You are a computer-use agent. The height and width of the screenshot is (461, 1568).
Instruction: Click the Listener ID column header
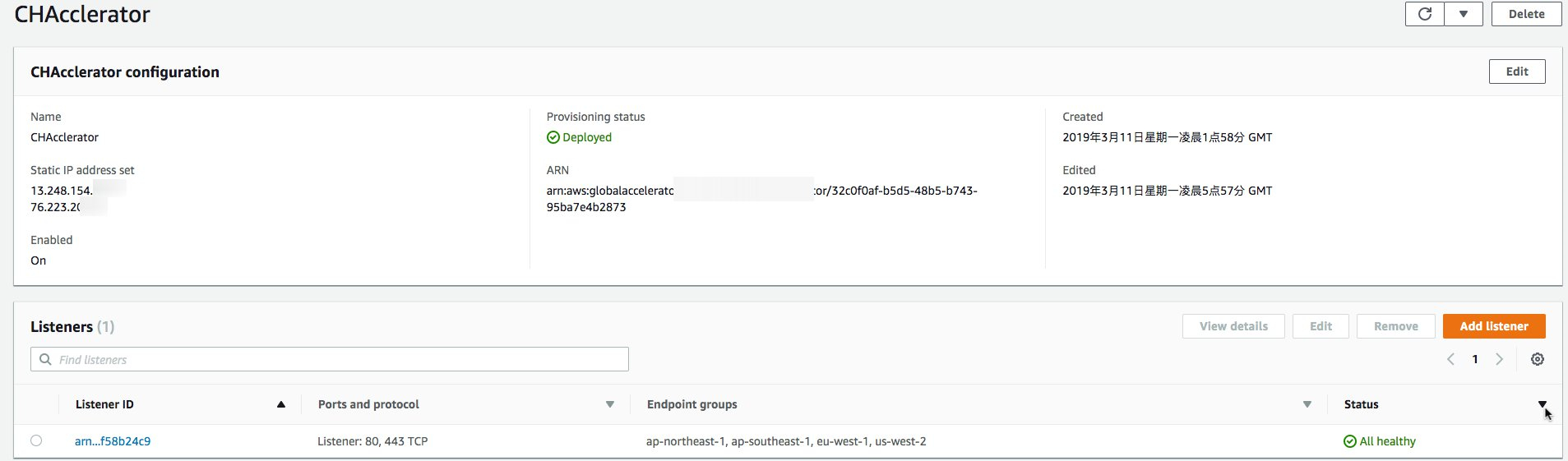(104, 404)
